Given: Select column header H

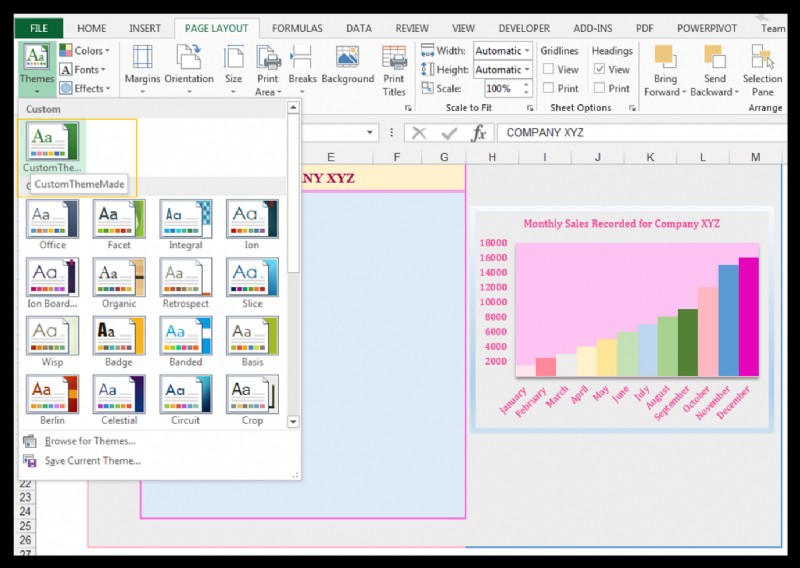Looking at the screenshot, I should tap(492, 157).
